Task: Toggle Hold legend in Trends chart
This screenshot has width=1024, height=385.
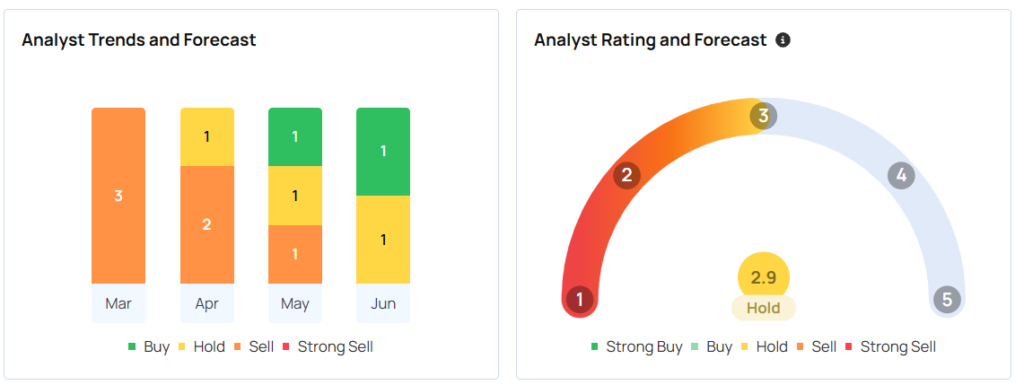Action: [201, 346]
